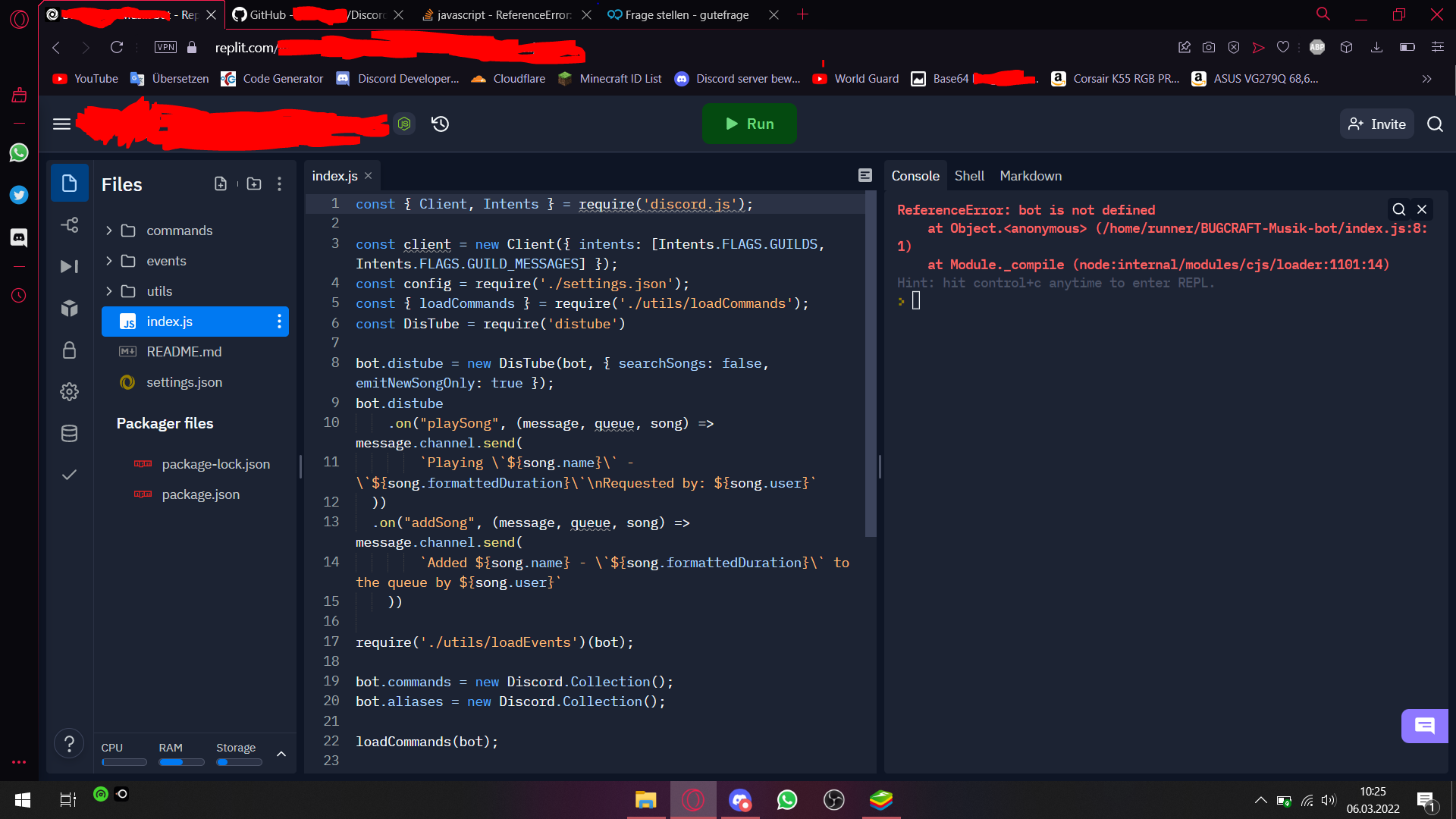Open the Version Control panel in the sidebar
Viewport: 1456px width, 819px height.
(x=69, y=224)
